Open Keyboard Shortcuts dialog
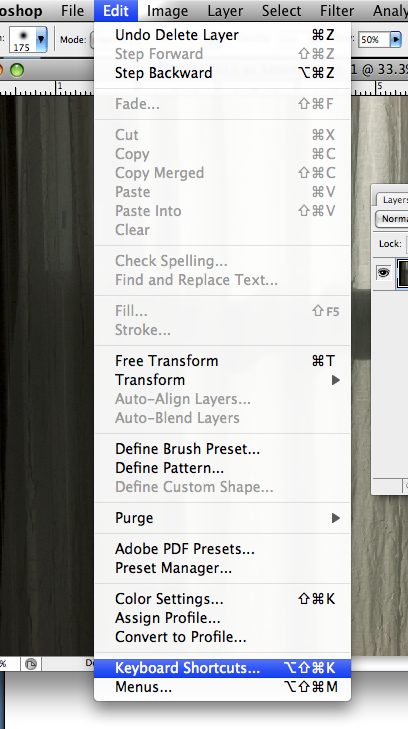The image size is (408, 729). 223,668
